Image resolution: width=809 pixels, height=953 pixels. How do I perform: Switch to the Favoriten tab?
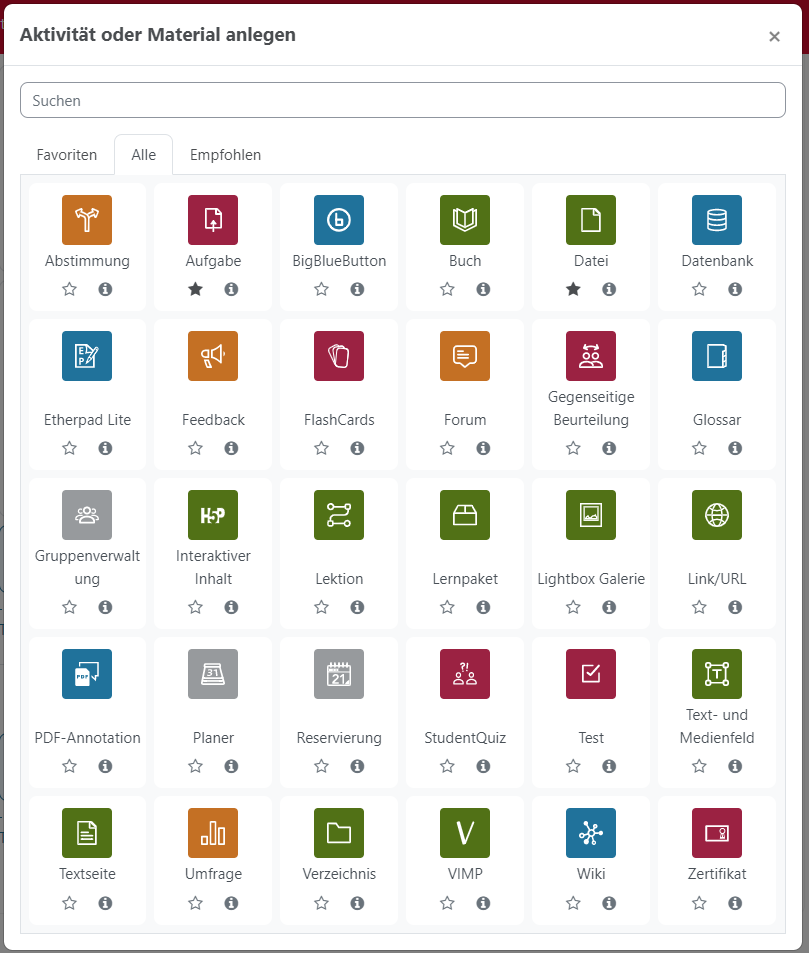click(67, 155)
